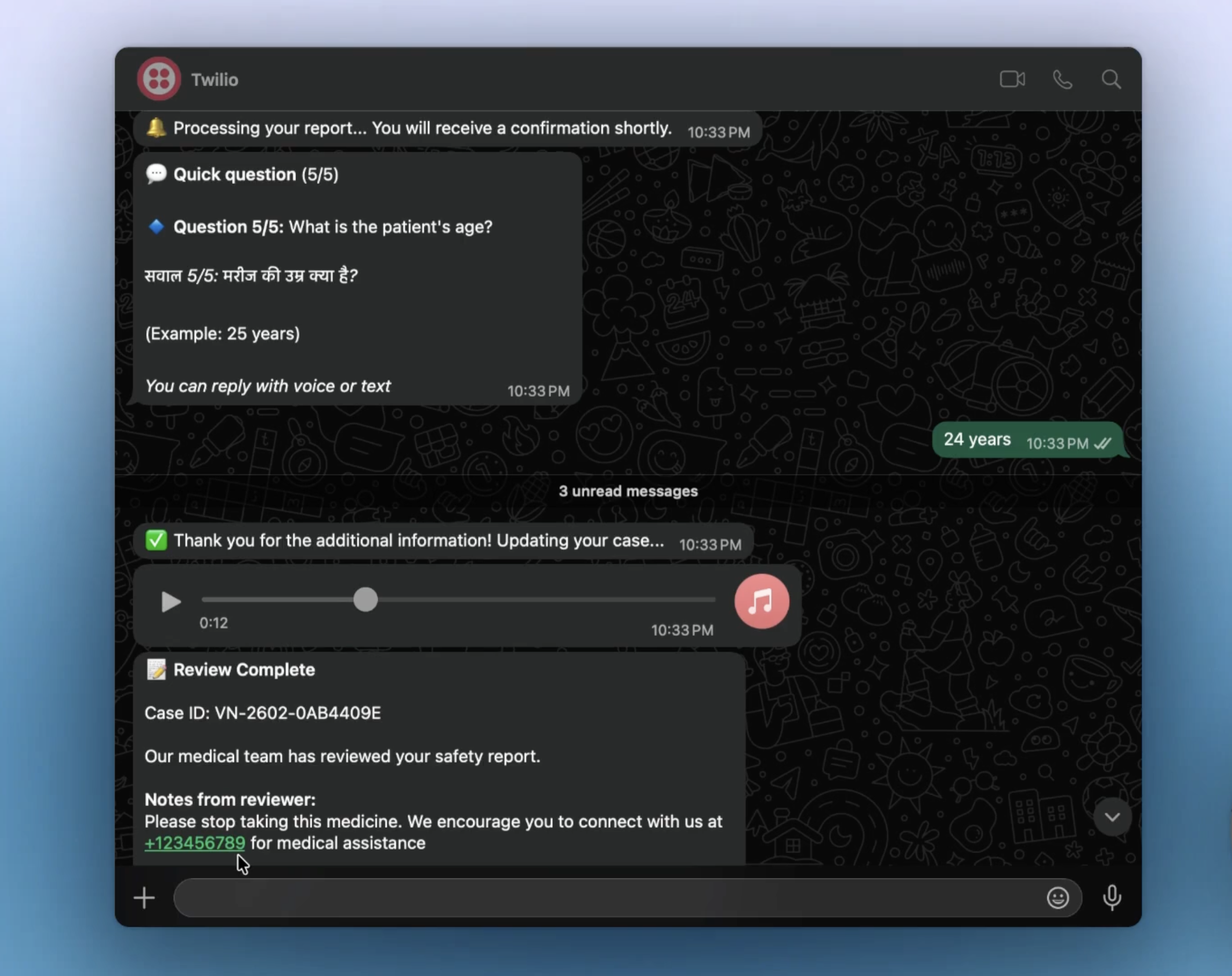This screenshot has width=1232, height=976.
Task: Click the Quick question (5/5) message
Action: [x=357, y=280]
